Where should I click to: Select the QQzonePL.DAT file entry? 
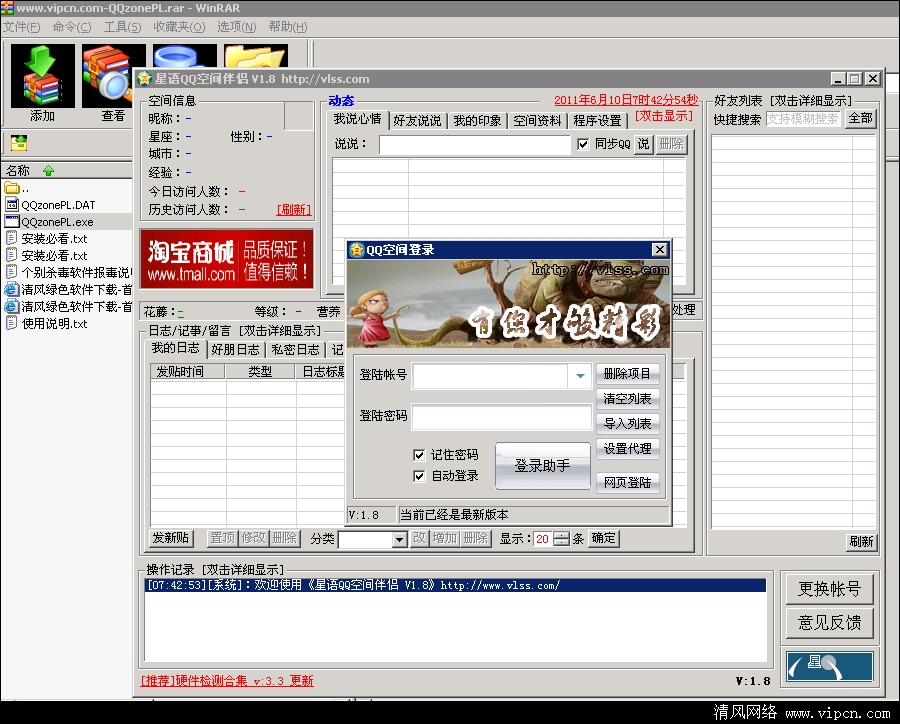(x=58, y=205)
